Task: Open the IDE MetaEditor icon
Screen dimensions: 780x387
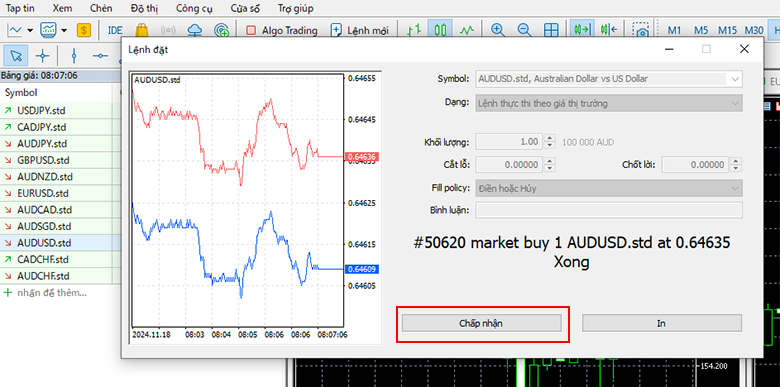Action: pos(115,30)
